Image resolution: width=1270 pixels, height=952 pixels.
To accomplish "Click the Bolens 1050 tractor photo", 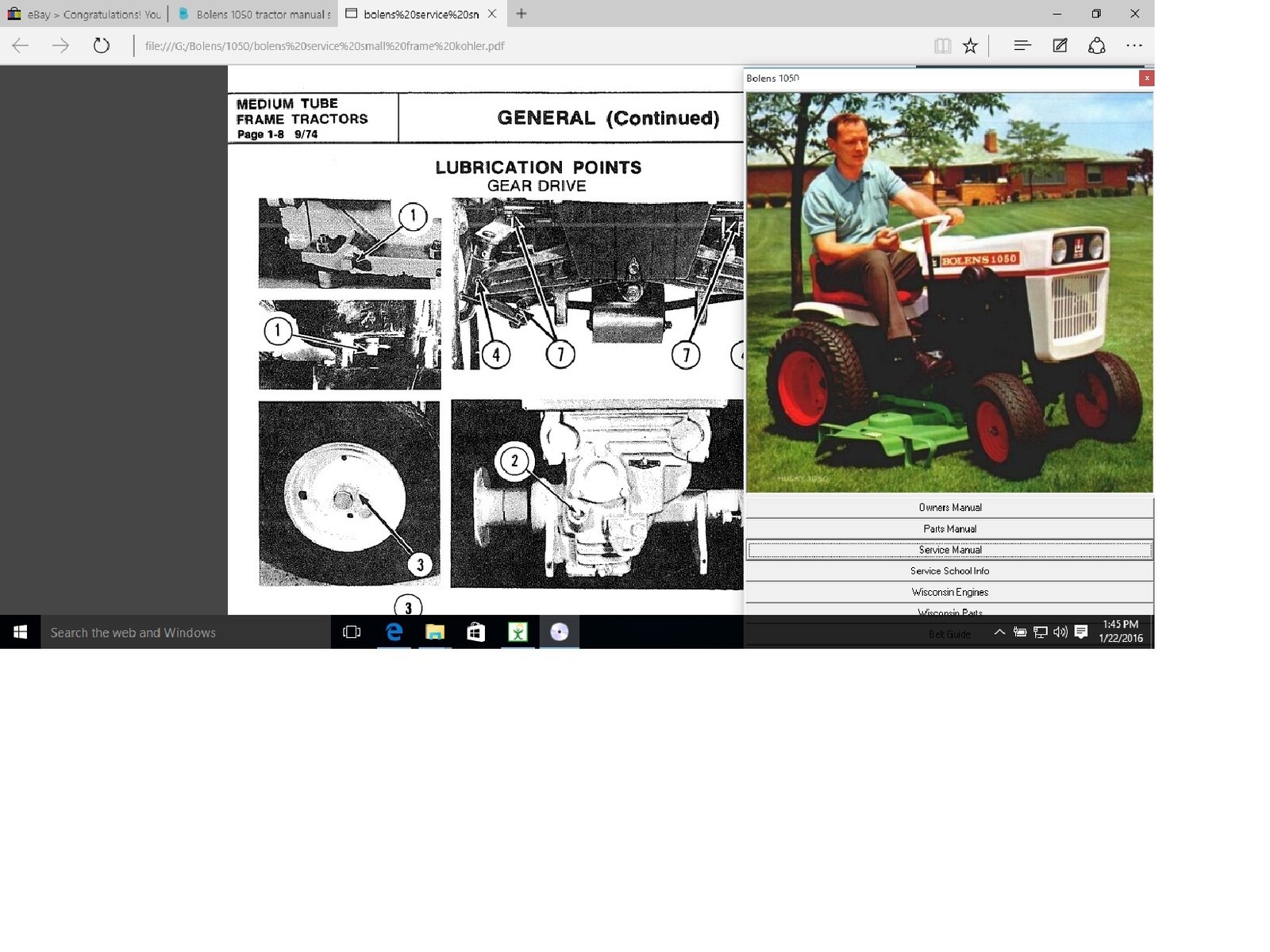I will click(949, 293).
